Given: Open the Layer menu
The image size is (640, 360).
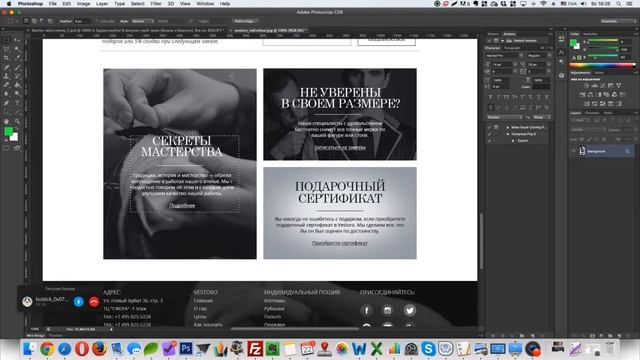Looking at the screenshot, I should (102, 4).
